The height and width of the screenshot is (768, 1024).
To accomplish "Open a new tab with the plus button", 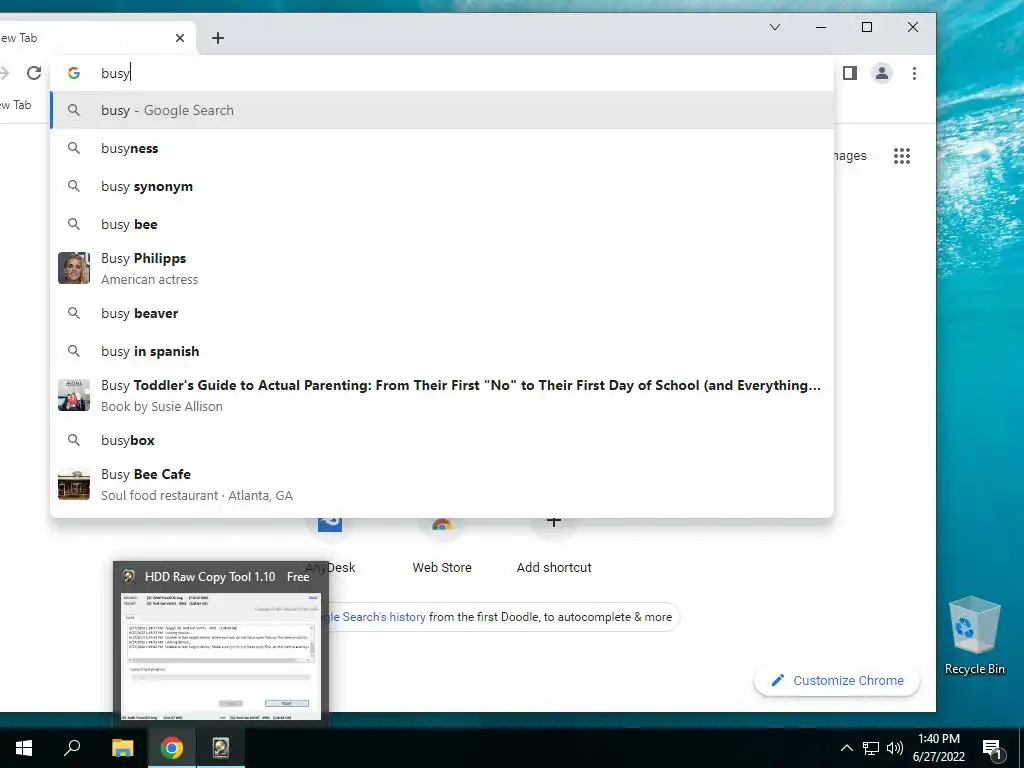I will [218, 38].
